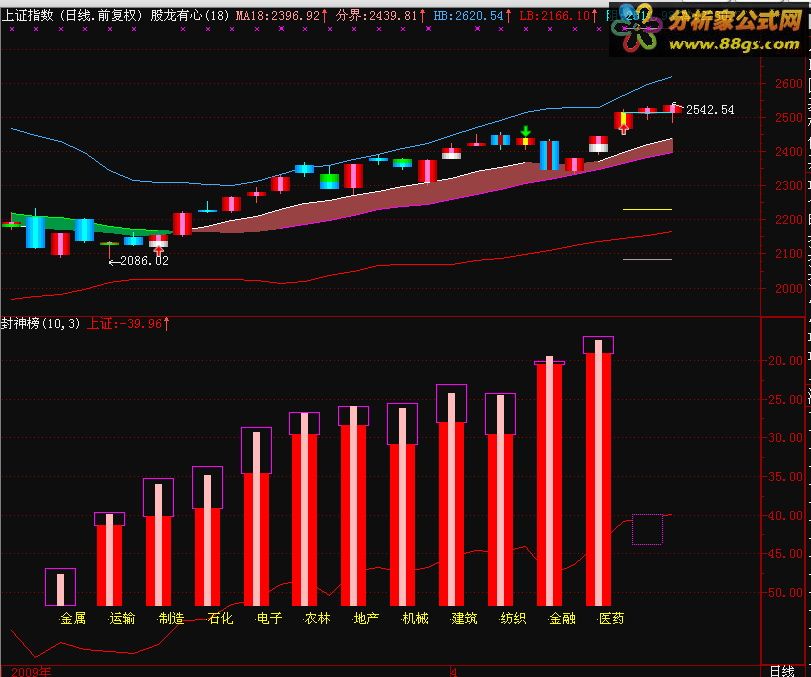Select the 金属 sector bar
The height and width of the screenshot is (677, 811).
61,587
